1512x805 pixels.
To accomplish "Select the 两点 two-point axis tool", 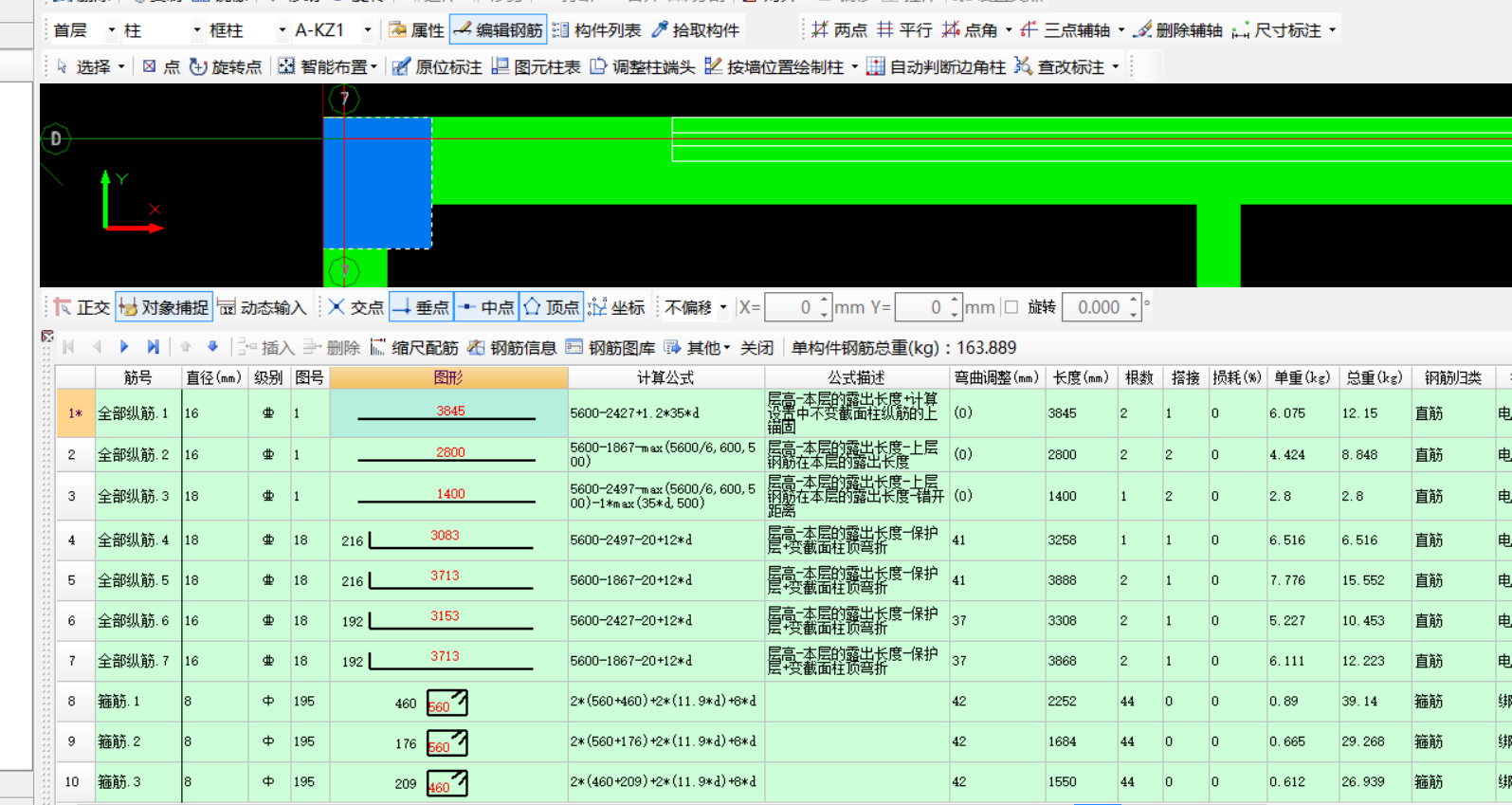I will pyautogui.click(x=840, y=30).
